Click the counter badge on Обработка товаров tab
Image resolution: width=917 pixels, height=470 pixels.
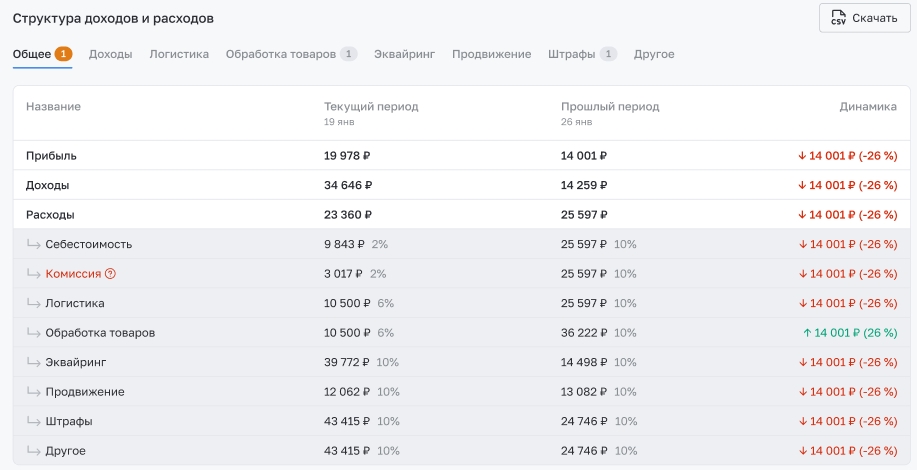tap(348, 54)
